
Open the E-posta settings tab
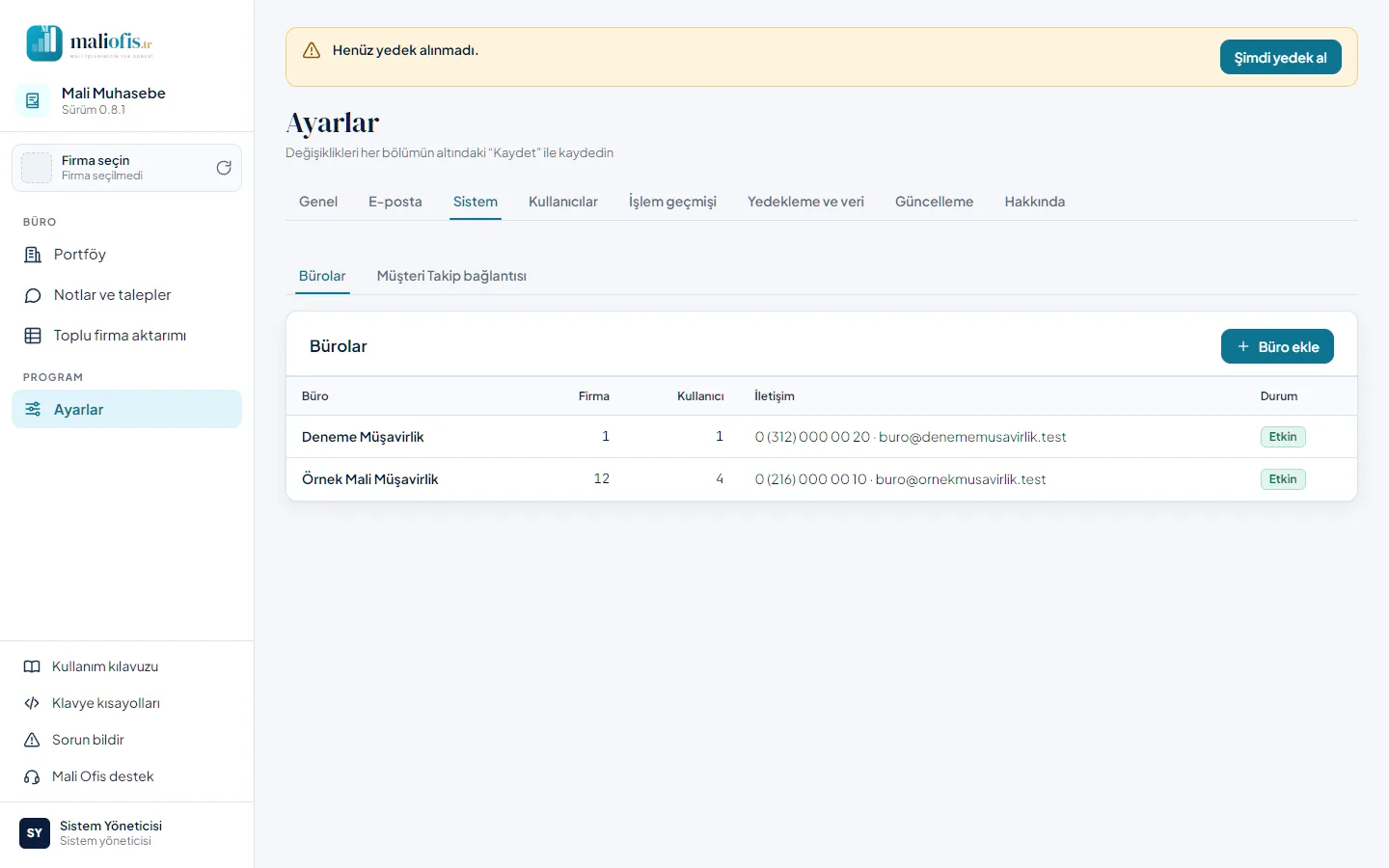point(395,202)
